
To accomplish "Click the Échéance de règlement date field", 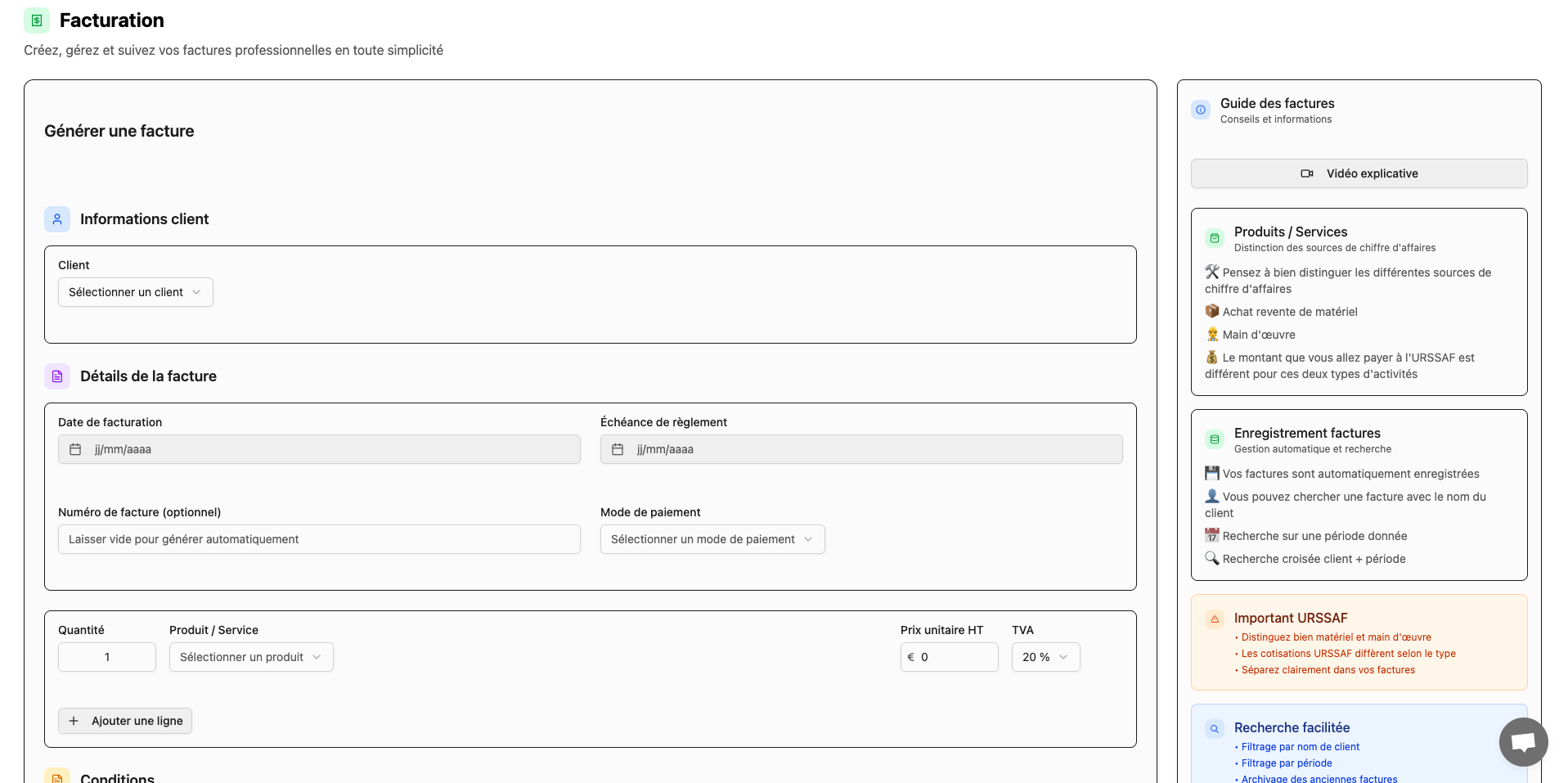I will (x=861, y=449).
